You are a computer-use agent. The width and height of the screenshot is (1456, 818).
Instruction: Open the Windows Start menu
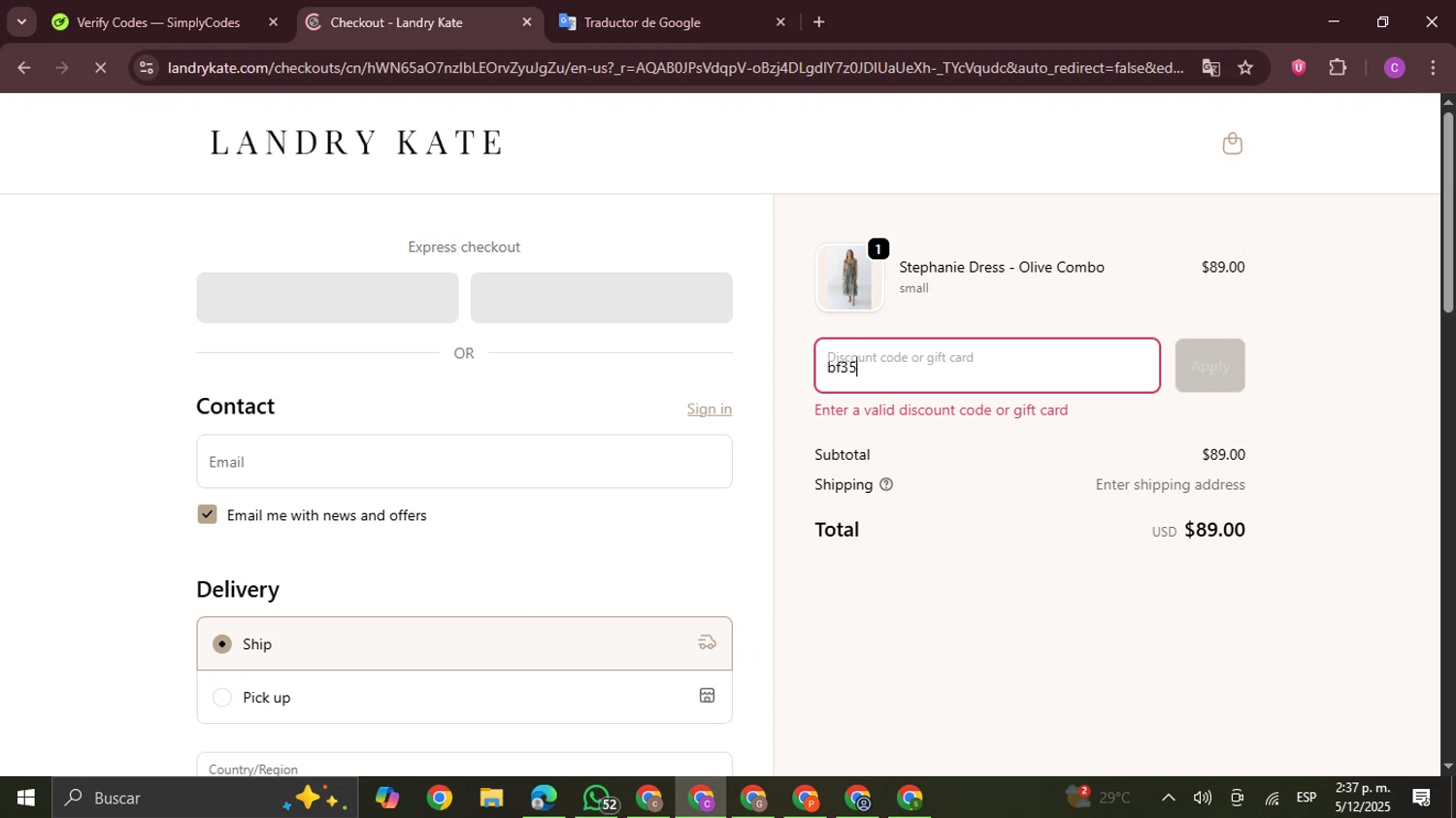(25, 798)
